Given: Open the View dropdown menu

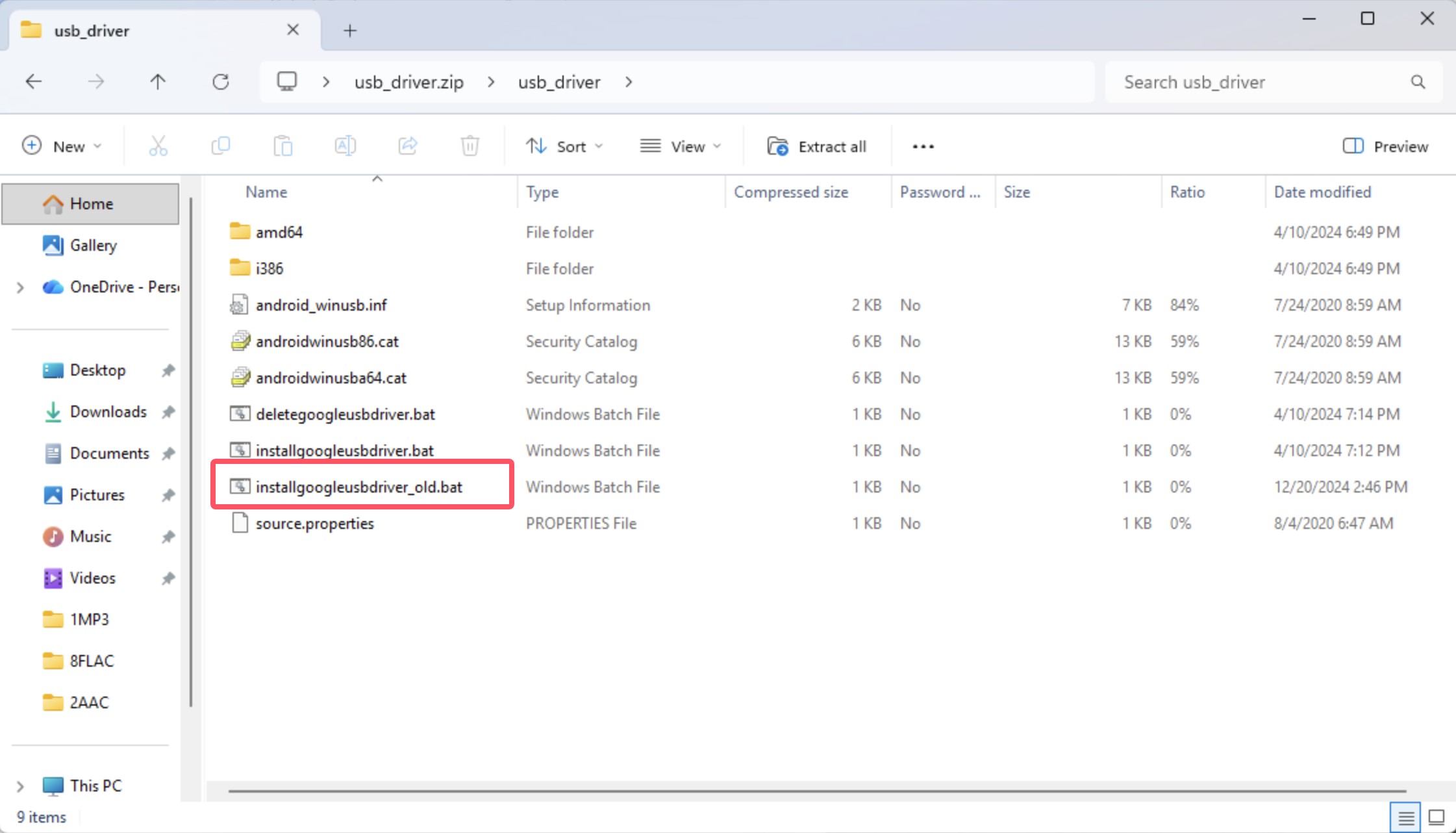Looking at the screenshot, I should (x=680, y=146).
